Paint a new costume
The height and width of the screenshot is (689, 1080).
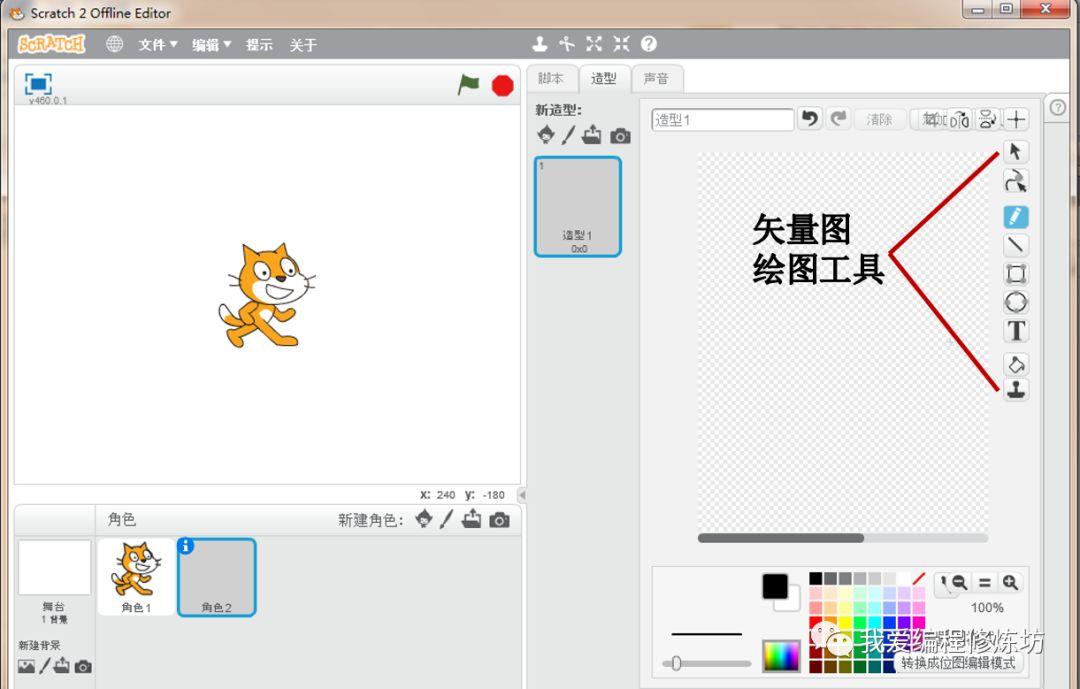[x=568, y=134]
